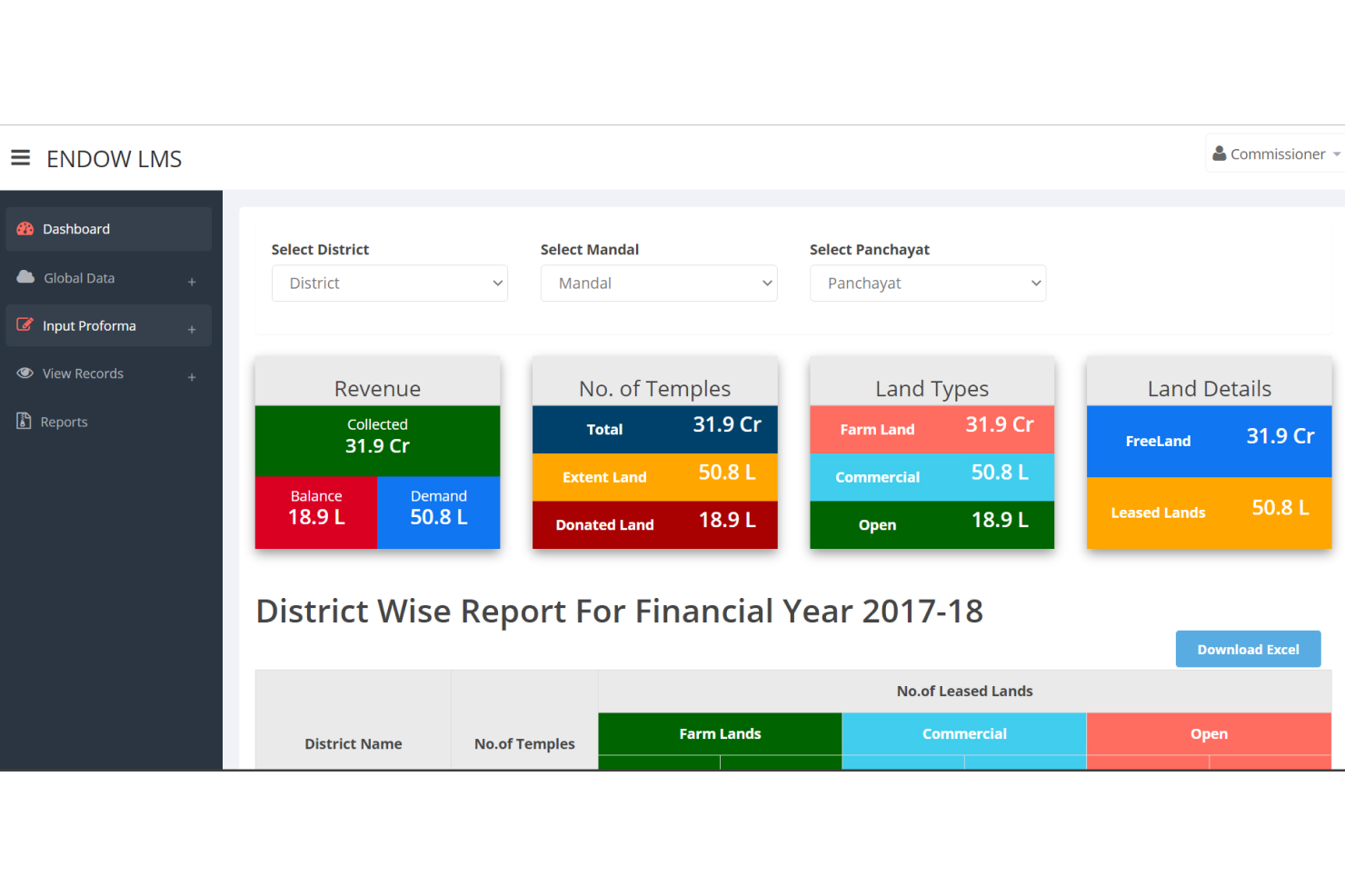Open the Select Mandal dropdown
Screen dimensions: 1345x896
659,284
